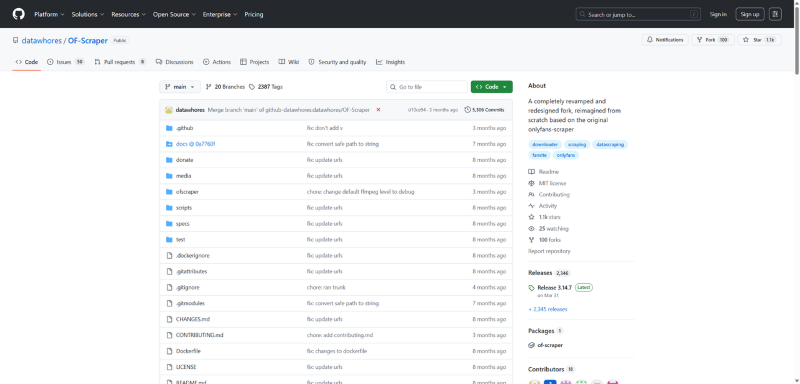Image resolution: width=800 pixels, height=384 pixels.
Task: Open the ofscraper folder
Action: [x=187, y=192]
